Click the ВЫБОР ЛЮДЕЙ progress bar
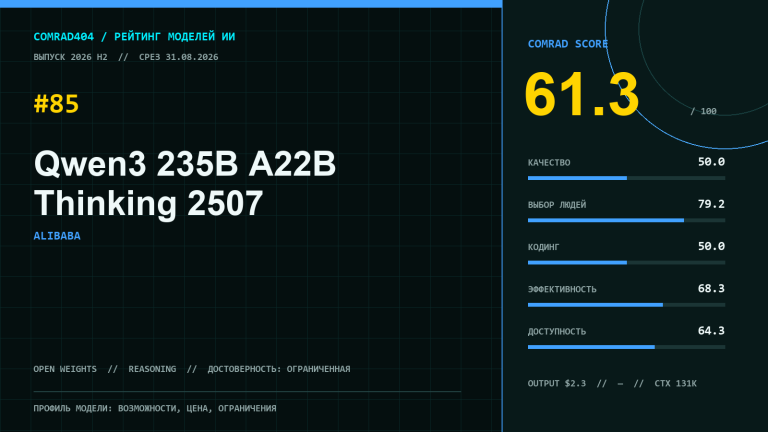The height and width of the screenshot is (432, 768). tap(626, 220)
